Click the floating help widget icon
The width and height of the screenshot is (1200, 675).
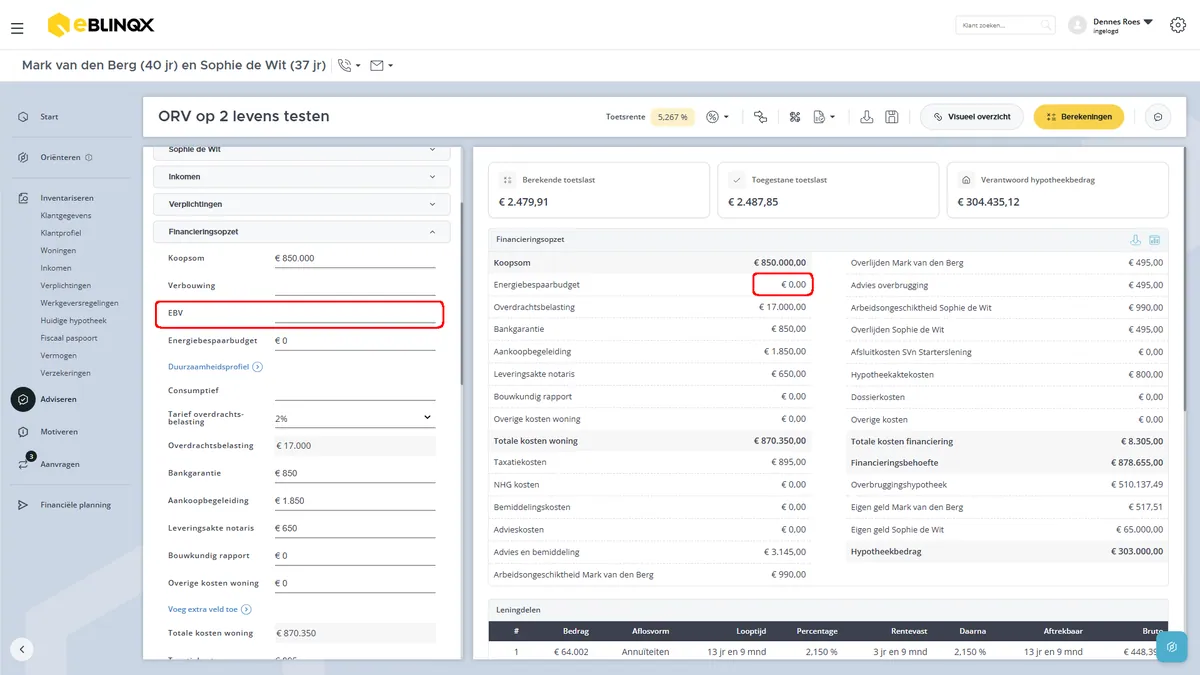[x=1171, y=647]
